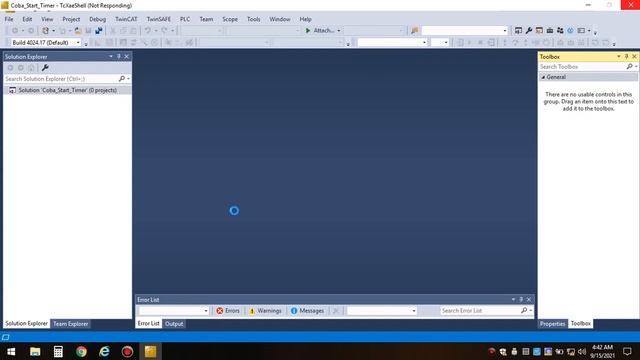Switch to the Properties tab

(552, 324)
